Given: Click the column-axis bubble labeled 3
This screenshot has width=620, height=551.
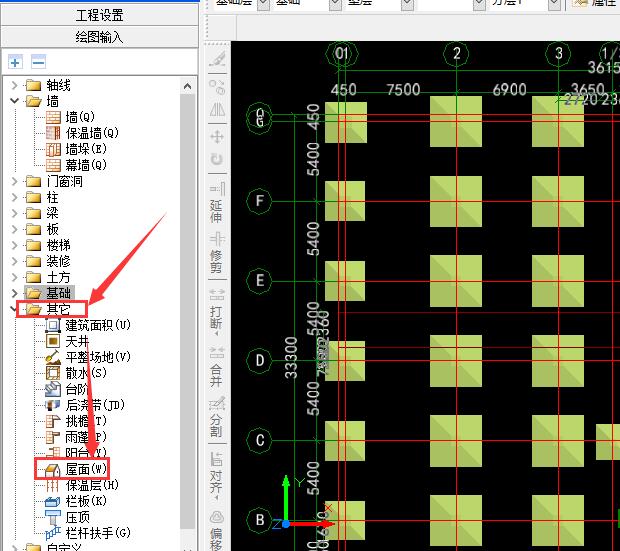Looking at the screenshot, I should click(558, 53).
